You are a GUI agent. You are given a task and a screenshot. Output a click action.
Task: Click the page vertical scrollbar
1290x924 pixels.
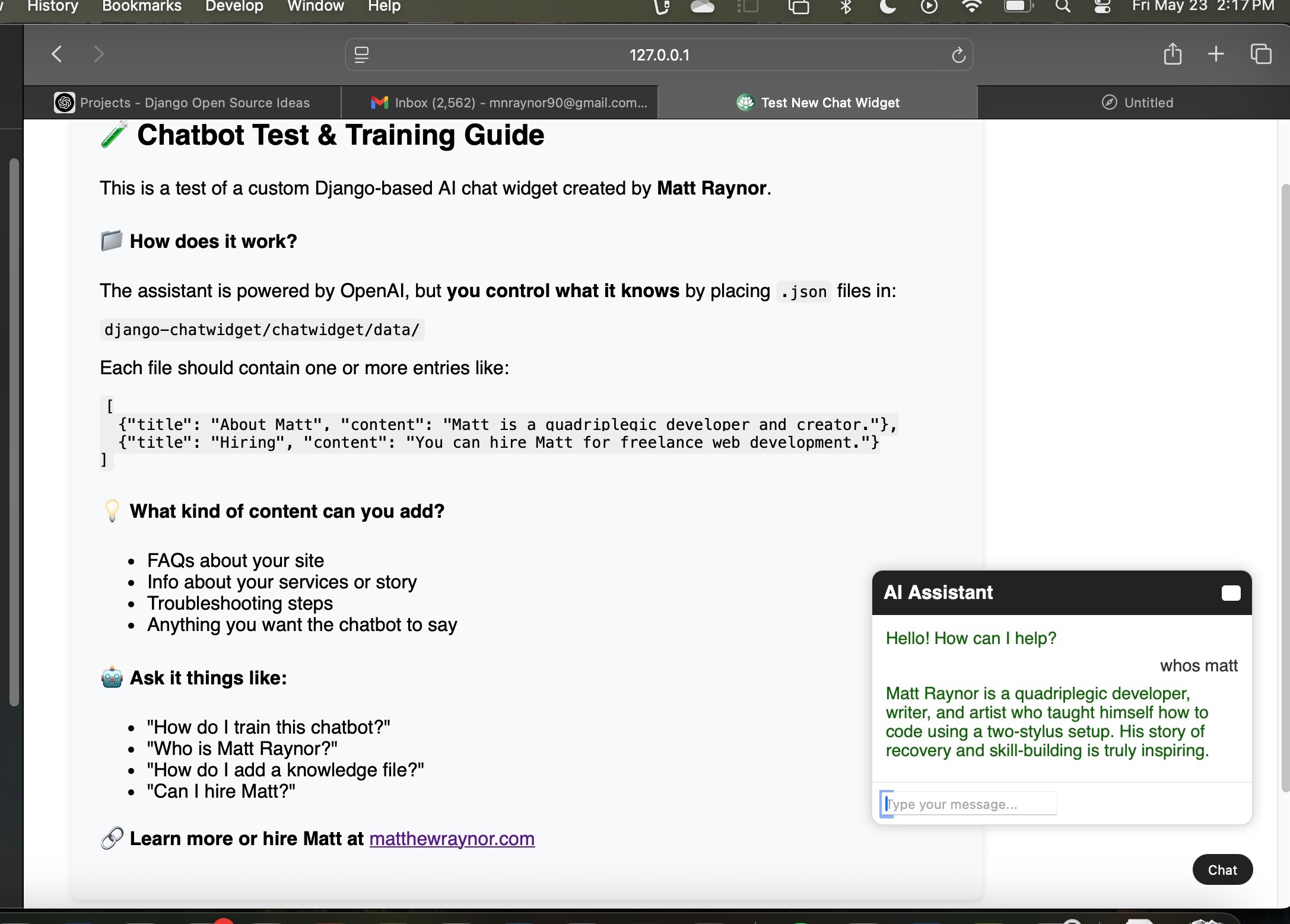click(x=1285, y=486)
